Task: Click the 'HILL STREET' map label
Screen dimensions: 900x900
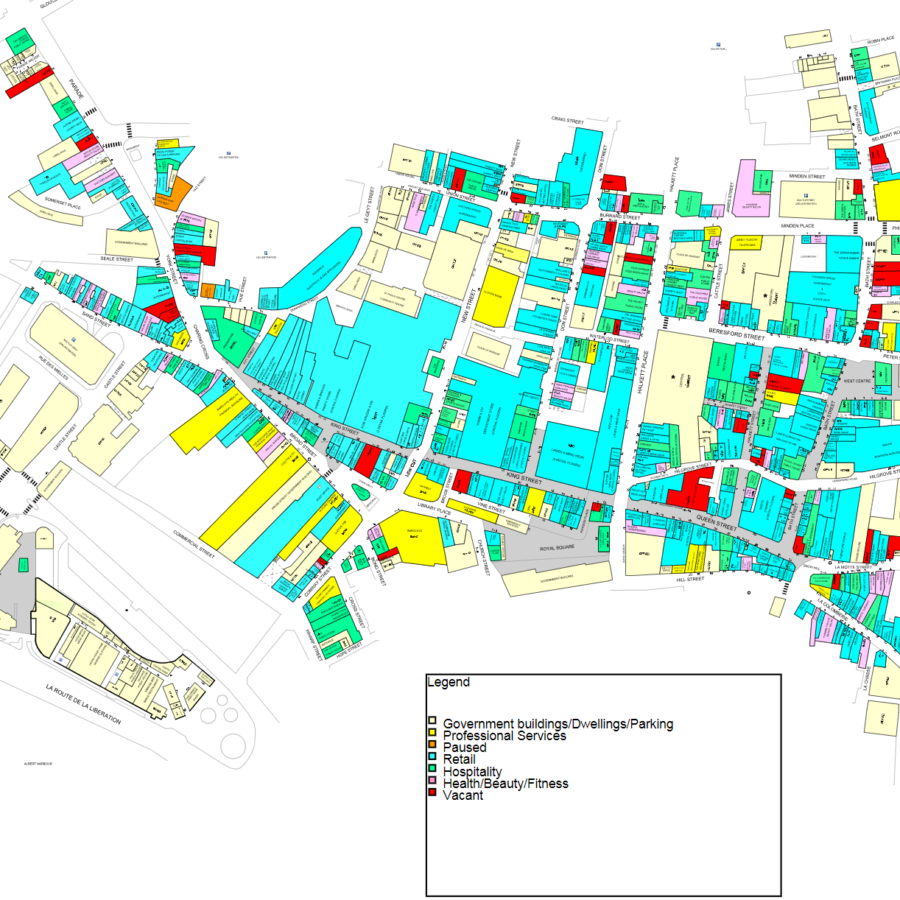Action: coord(690,579)
